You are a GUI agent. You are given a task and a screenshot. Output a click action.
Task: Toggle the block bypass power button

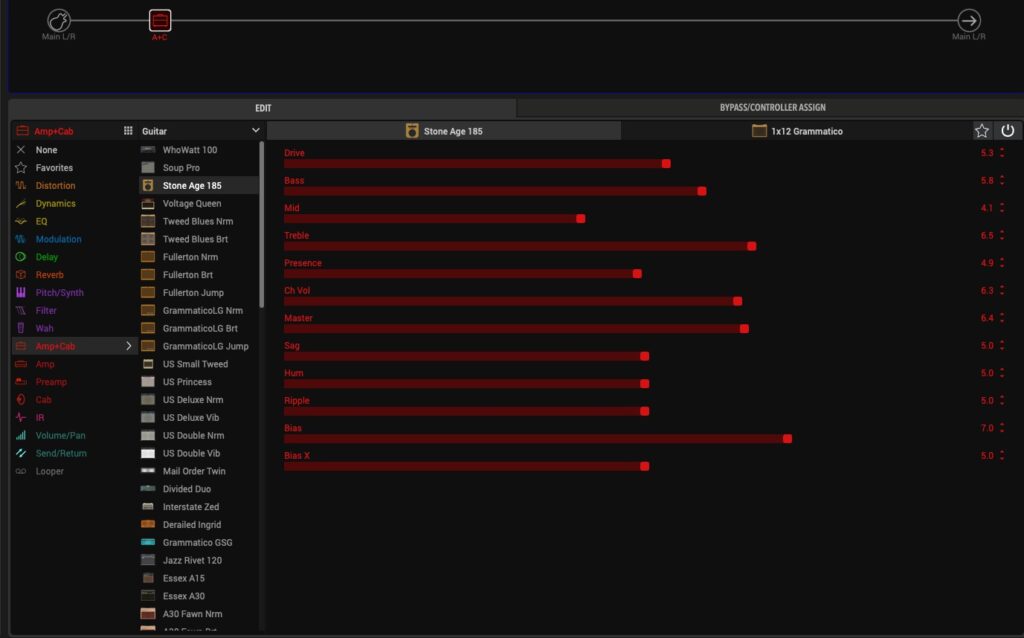(x=1007, y=131)
